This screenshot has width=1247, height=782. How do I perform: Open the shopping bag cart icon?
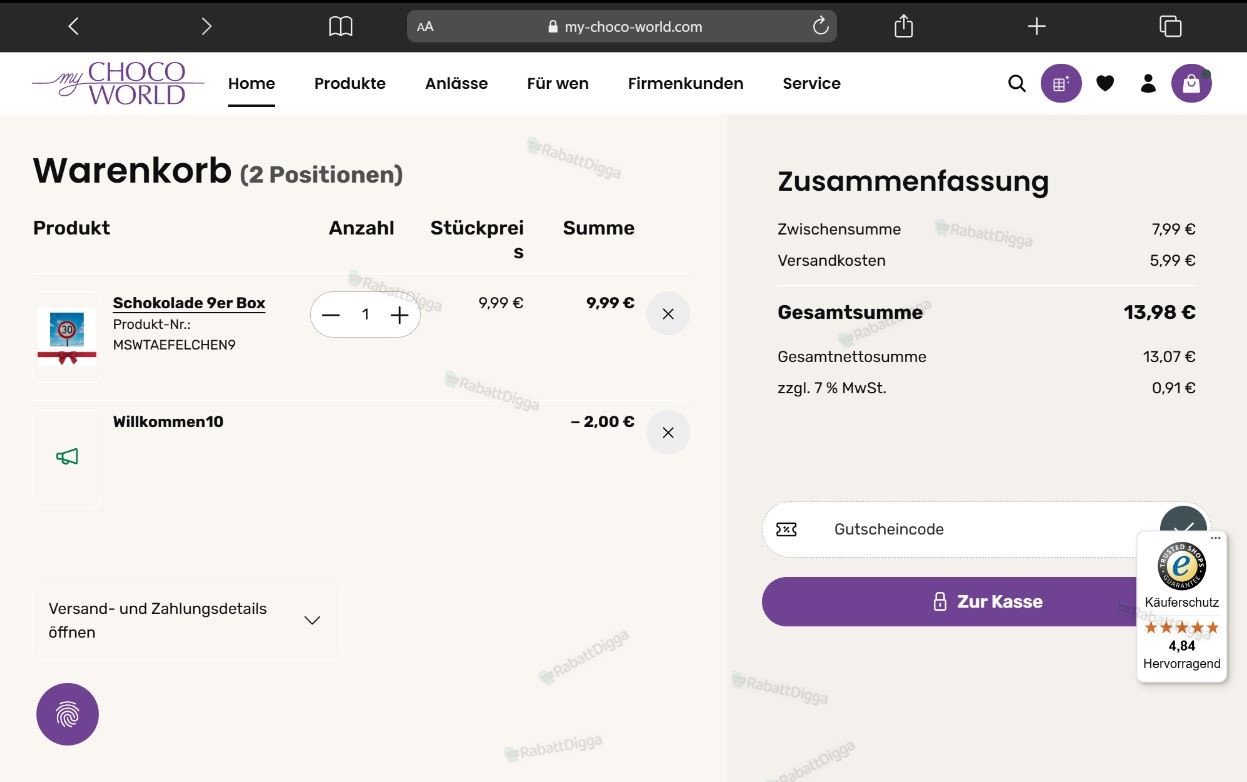click(x=1191, y=84)
